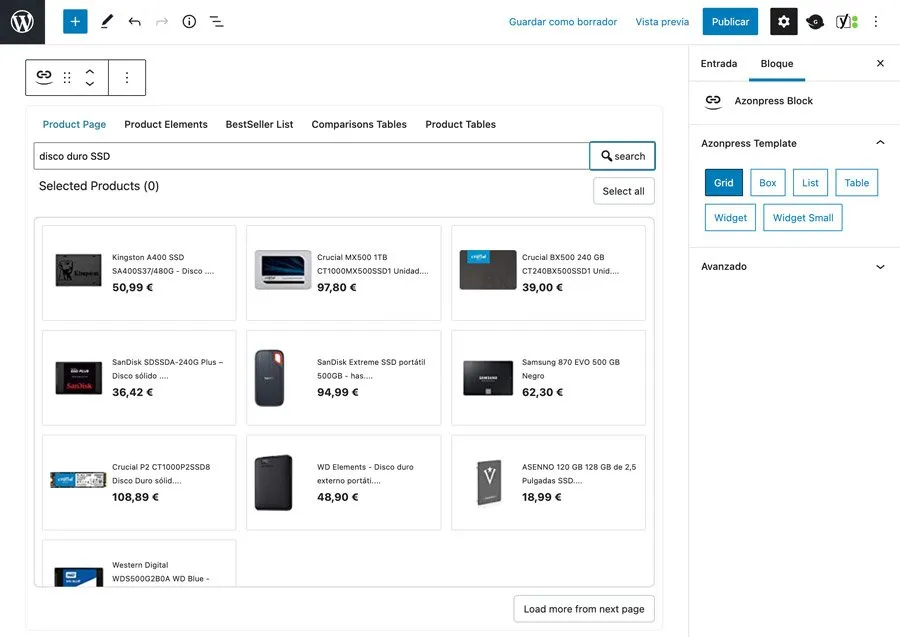Open the WordPress logo menu
This screenshot has width=900, height=637.
tap(22, 22)
